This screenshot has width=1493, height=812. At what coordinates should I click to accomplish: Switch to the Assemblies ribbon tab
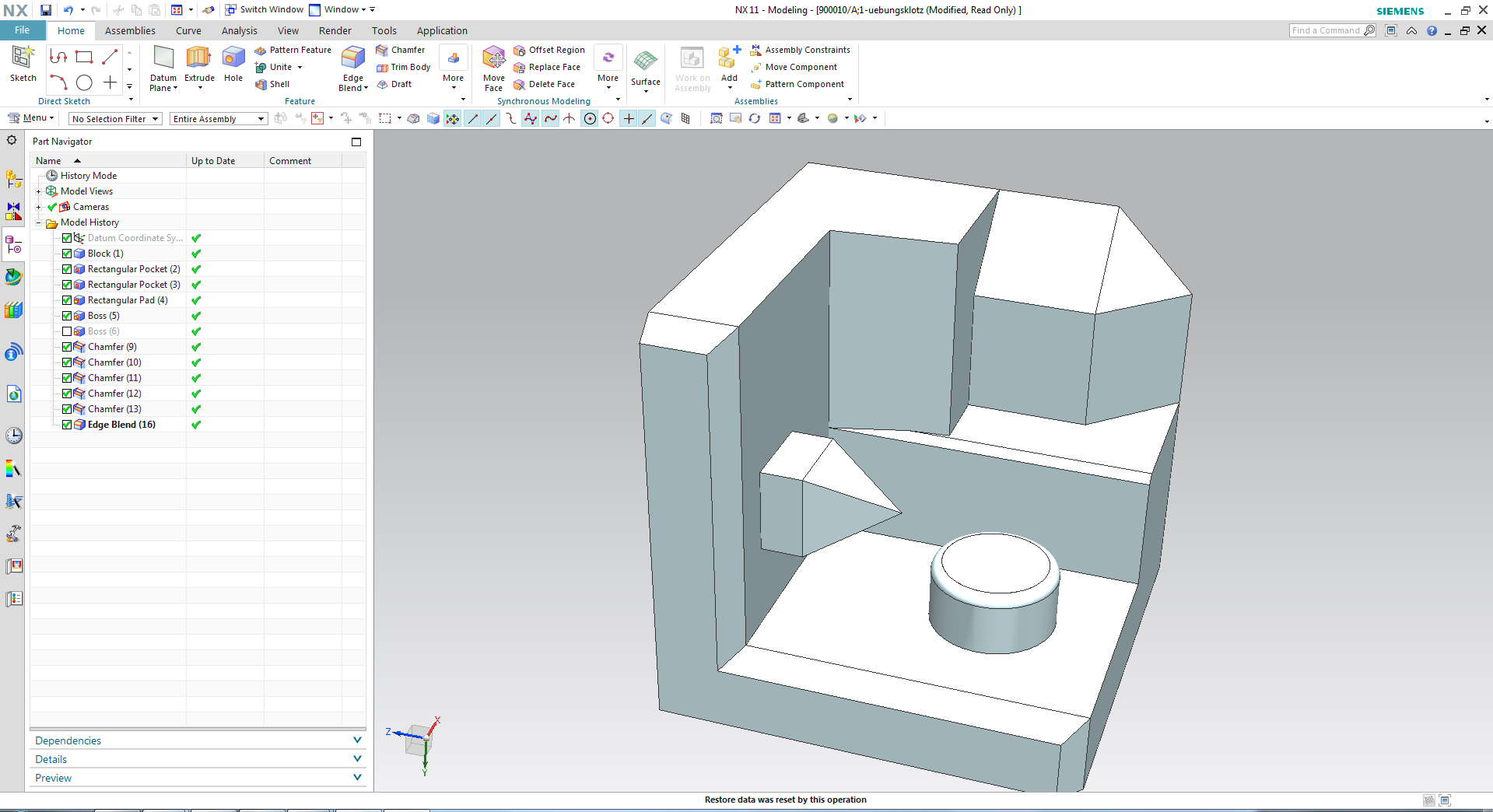(x=130, y=30)
